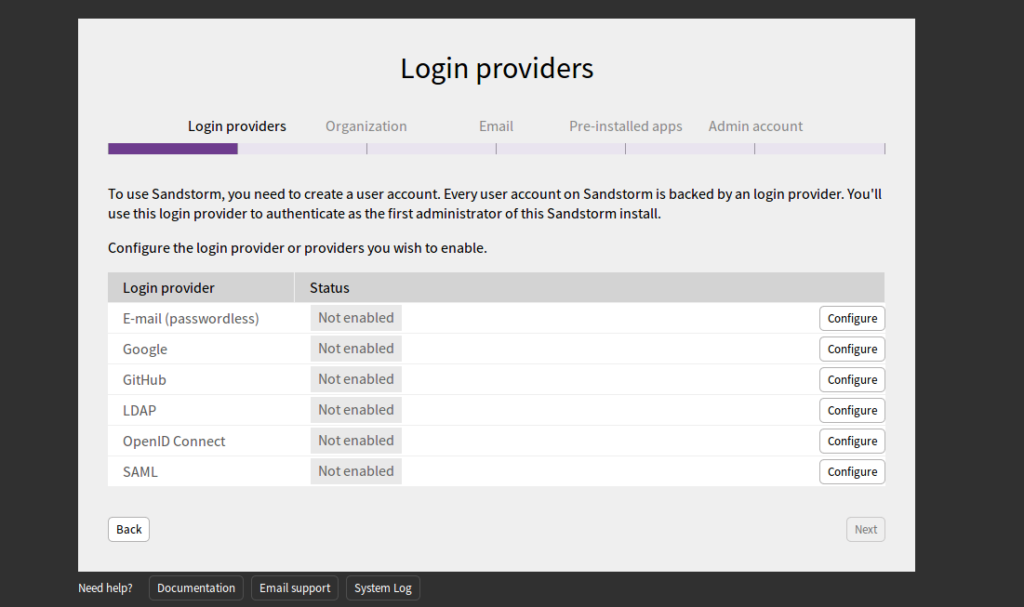Click Not enabled status for E-mail (passwordless)
Screen dimensions: 1024x607
[356, 318]
